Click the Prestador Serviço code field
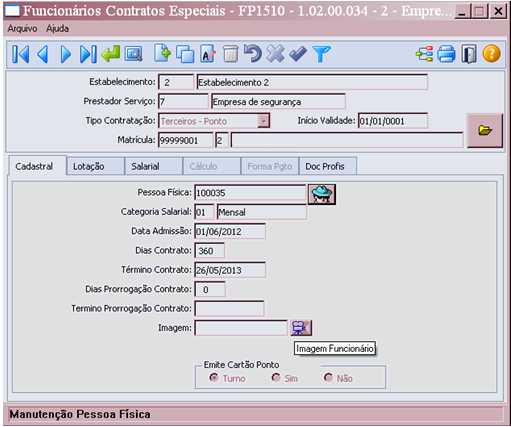Screen dimensions: 511x427 pos(183,102)
